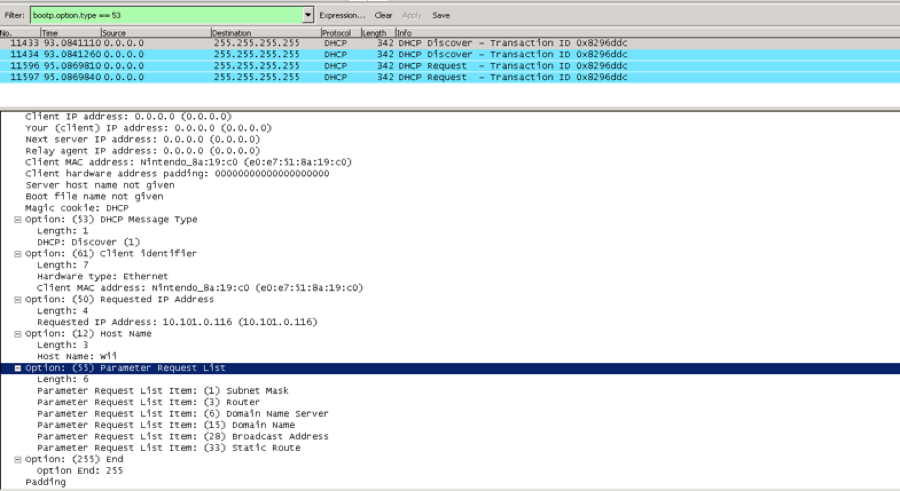Collapse Option 61 Client identifier

click(17, 254)
